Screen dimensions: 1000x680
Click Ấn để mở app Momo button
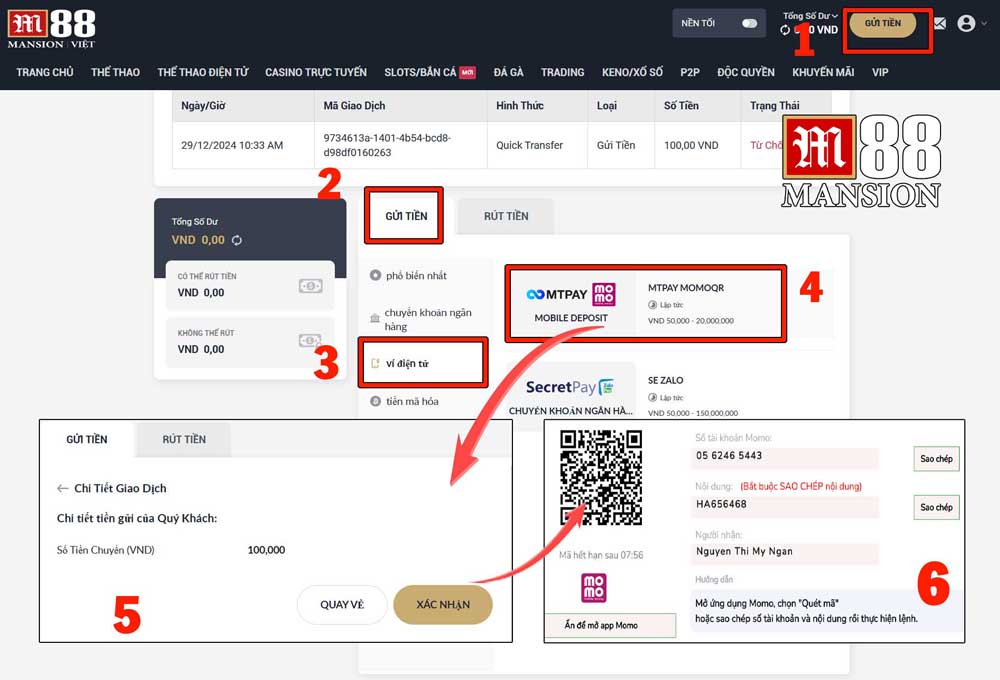click(610, 625)
